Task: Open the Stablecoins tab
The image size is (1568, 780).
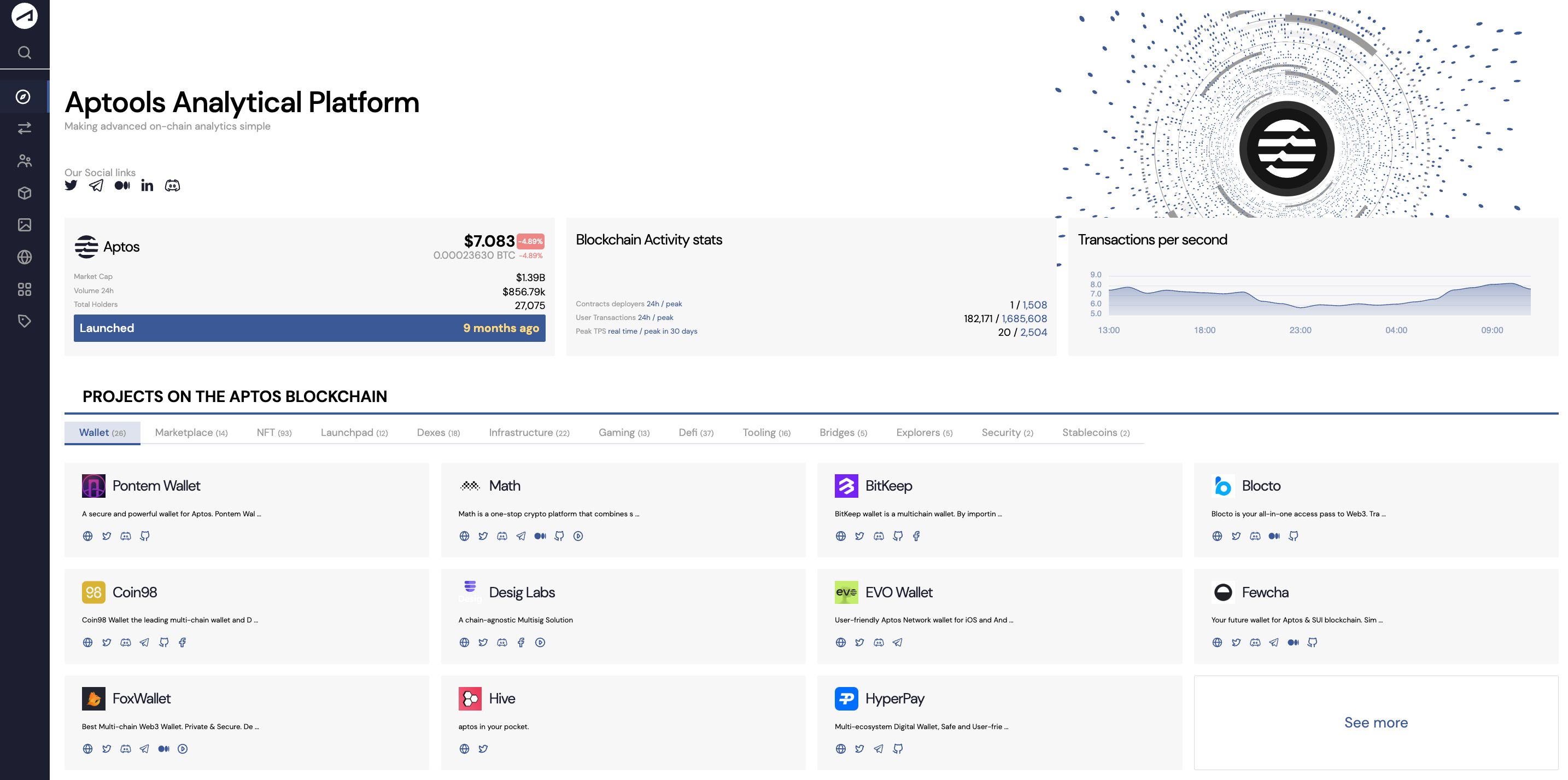Action: (1096, 432)
